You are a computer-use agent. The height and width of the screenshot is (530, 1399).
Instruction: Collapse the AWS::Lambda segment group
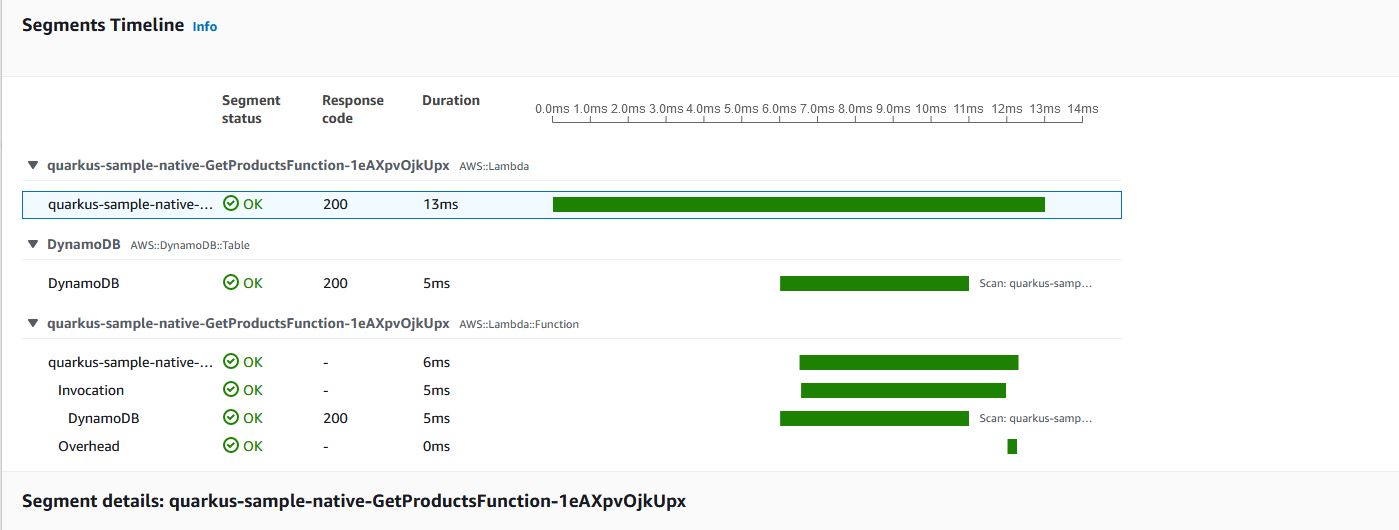[x=33, y=165]
